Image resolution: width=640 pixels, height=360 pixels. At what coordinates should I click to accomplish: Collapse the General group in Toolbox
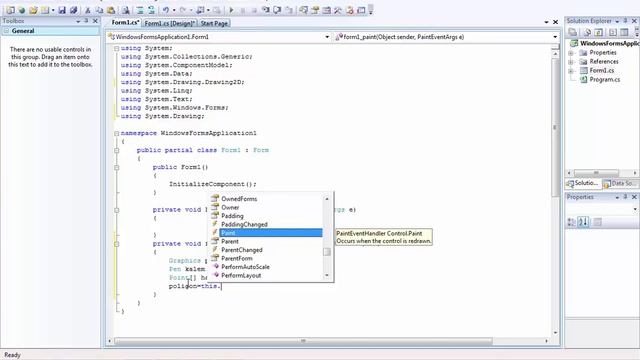(x=6, y=31)
